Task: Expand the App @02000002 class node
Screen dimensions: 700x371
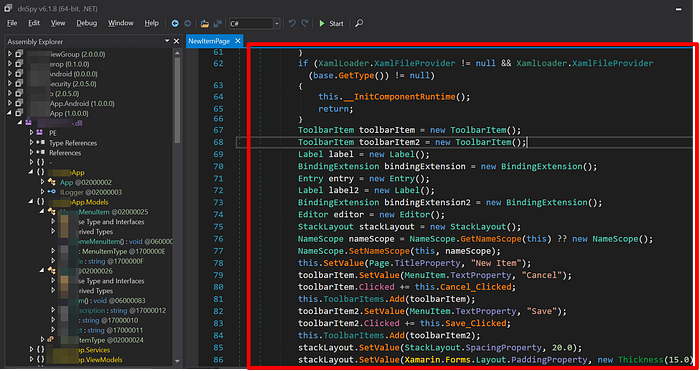Action: pos(42,182)
